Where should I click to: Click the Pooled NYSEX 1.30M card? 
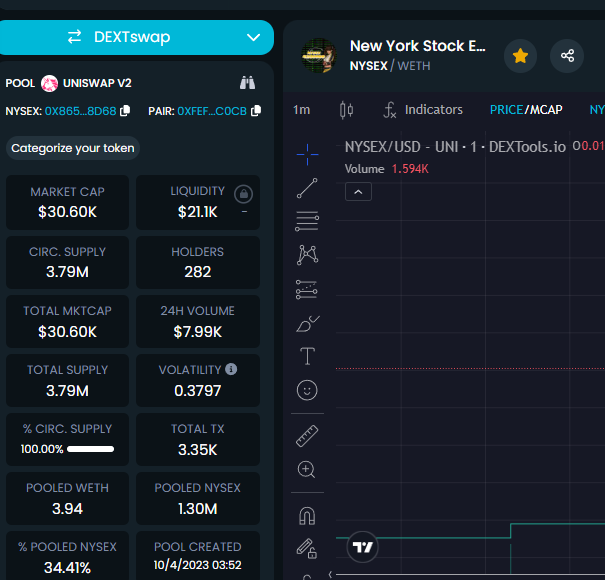point(198,499)
